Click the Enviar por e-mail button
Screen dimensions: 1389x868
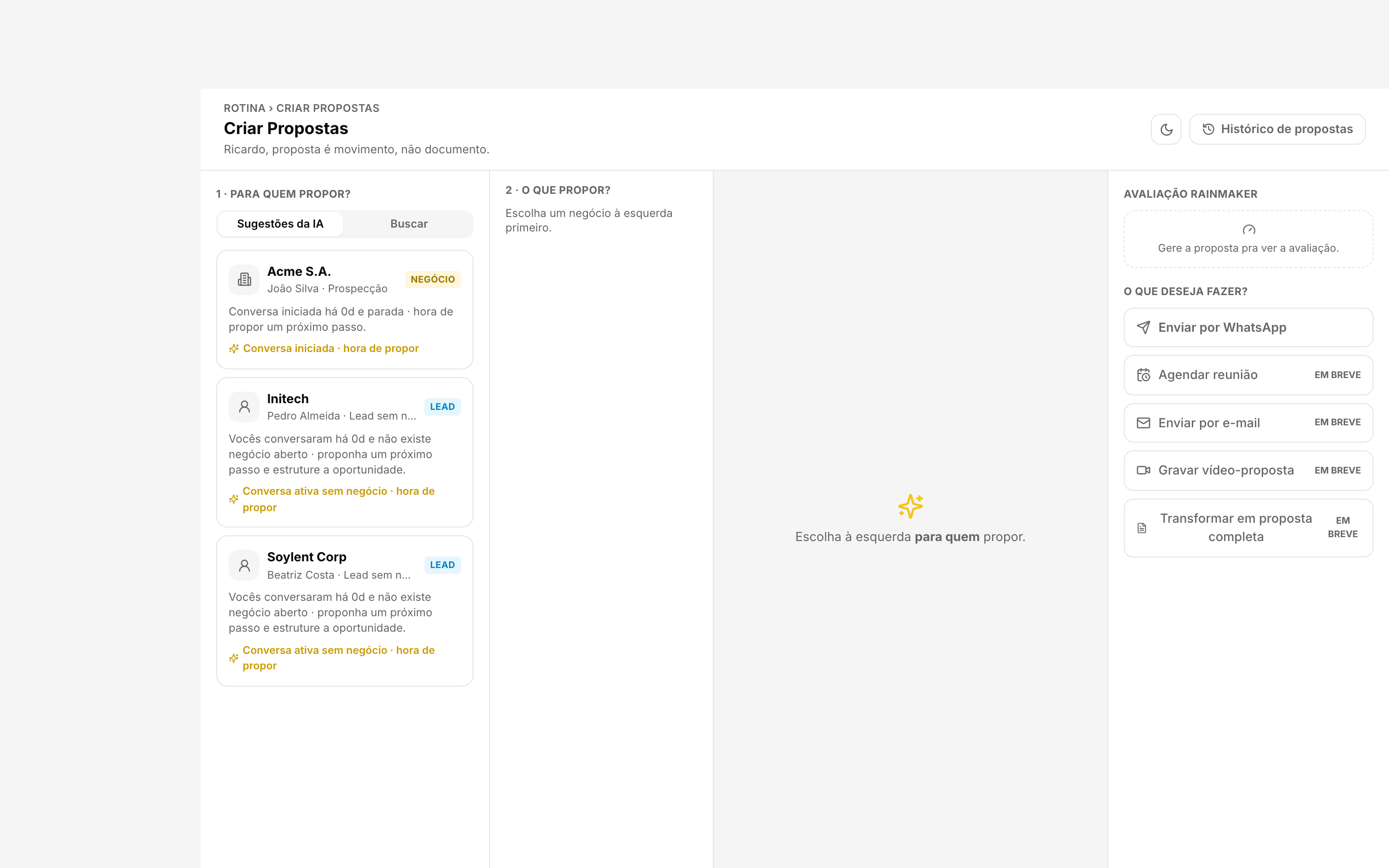1248,422
